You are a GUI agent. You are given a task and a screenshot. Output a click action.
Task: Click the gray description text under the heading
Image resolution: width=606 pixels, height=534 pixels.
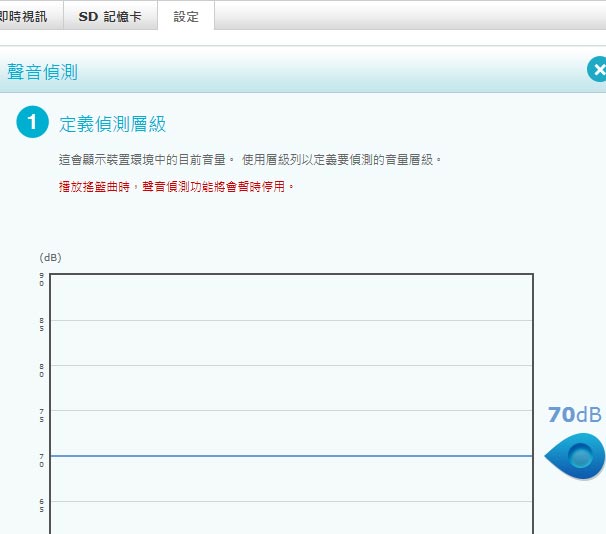click(x=250, y=159)
